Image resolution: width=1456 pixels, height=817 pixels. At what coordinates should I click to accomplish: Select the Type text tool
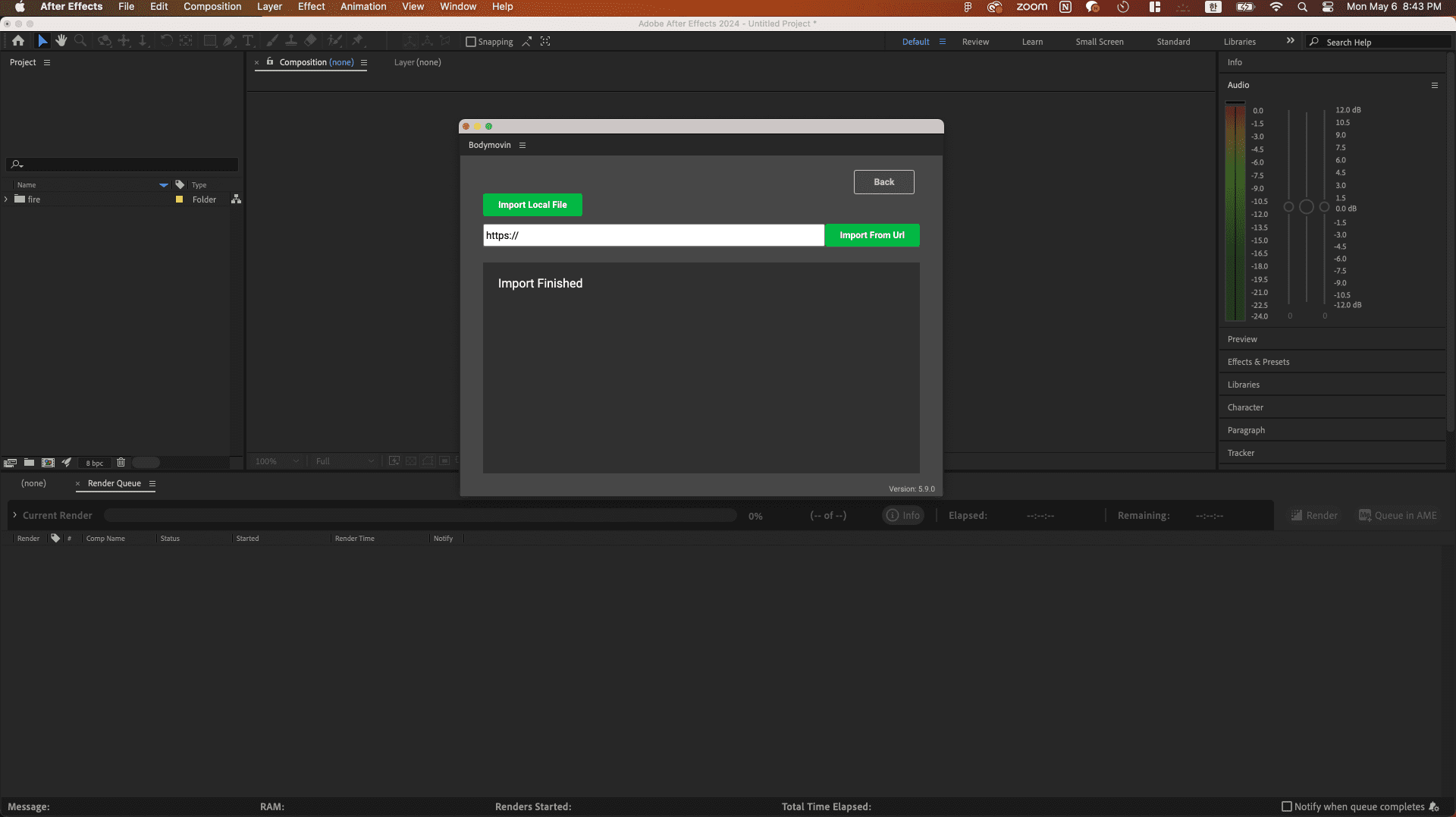(248, 41)
